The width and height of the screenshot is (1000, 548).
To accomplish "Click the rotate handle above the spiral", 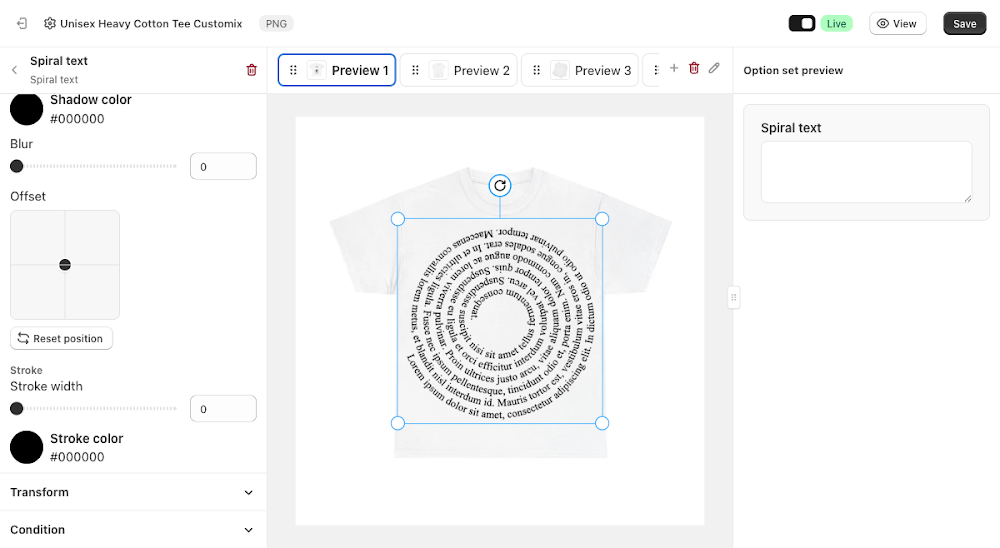I will [500, 186].
